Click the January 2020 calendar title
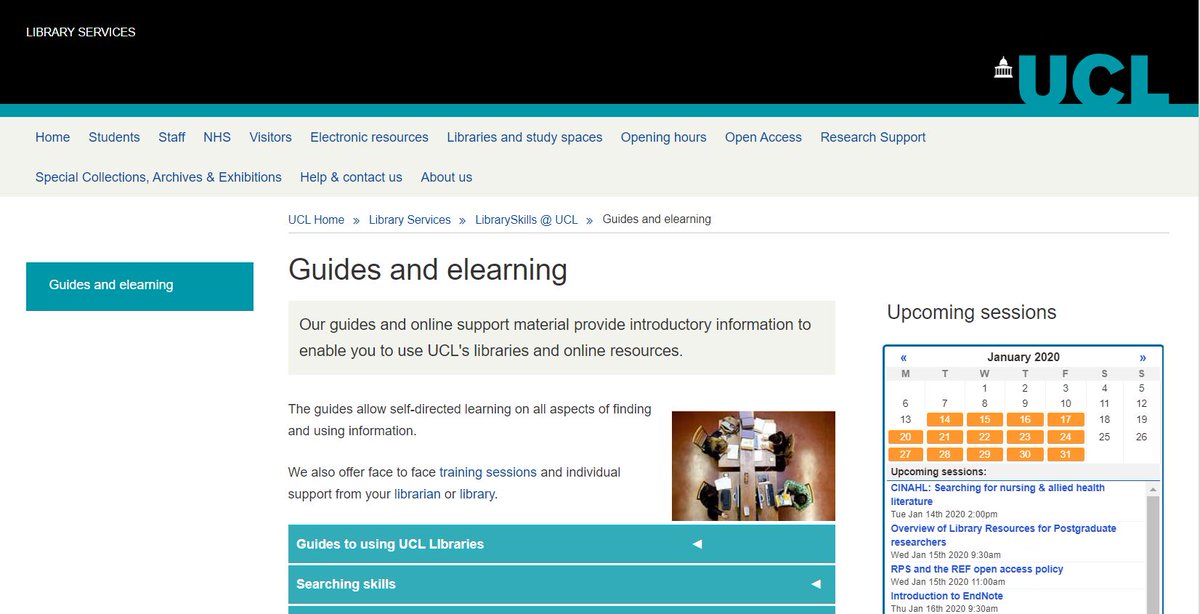This screenshot has height=614, width=1200. point(1023,357)
